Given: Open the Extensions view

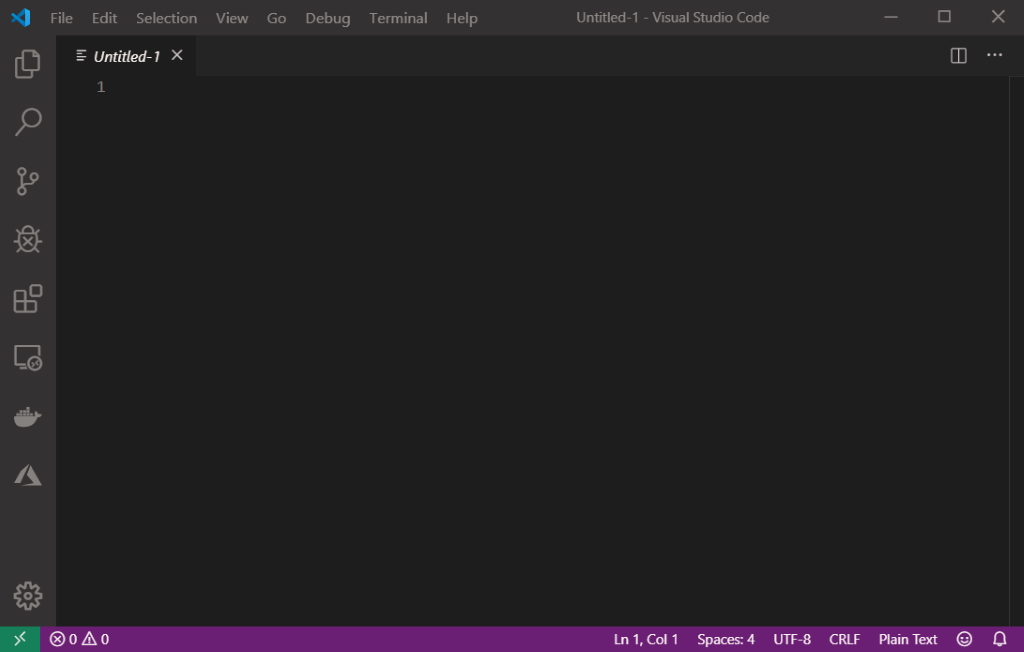Looking at the screenshot, I should 27,298.
